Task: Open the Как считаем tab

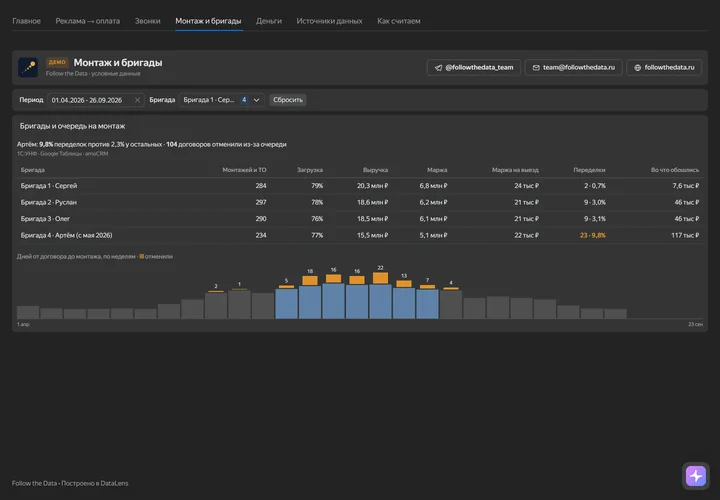Action: tap(399, 21)
